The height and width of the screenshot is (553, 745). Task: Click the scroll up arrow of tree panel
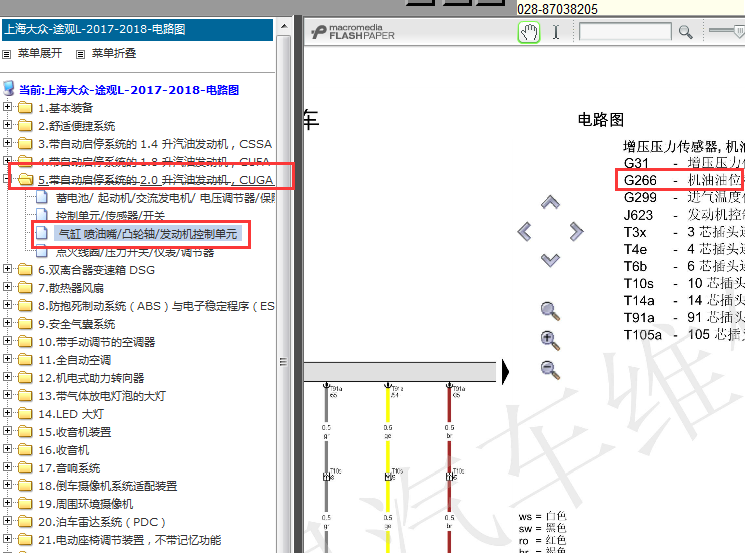tap(284, 26)
